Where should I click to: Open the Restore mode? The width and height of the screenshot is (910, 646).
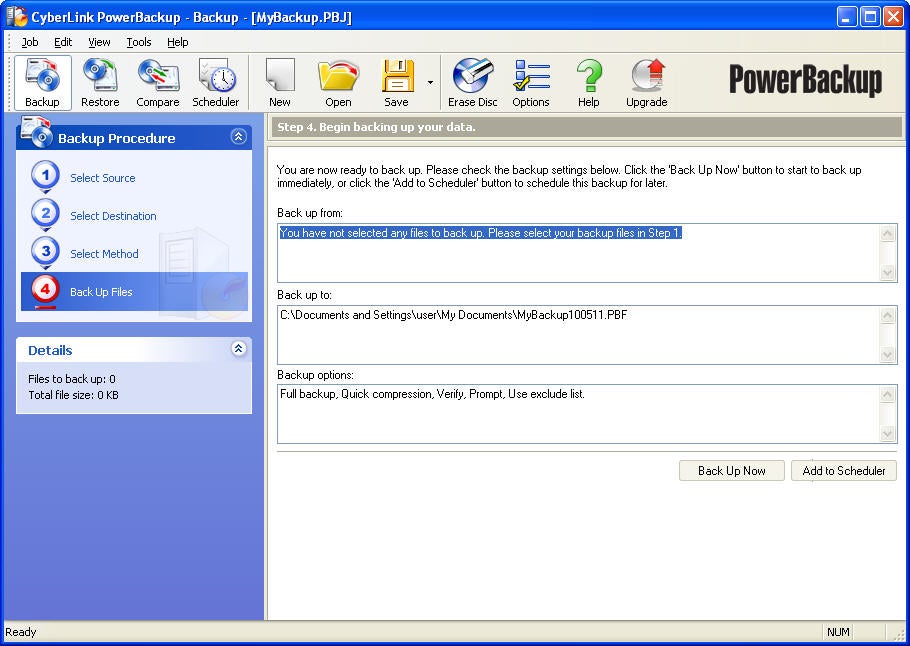tap(100, 82)
